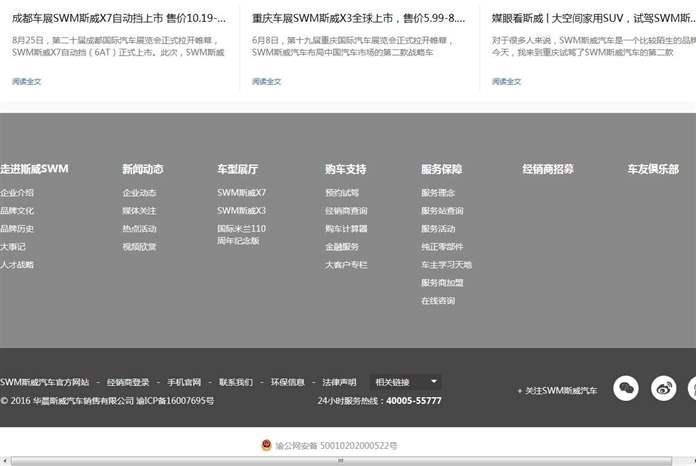Click the horizontal scrollbar left arrow
Image resolution: width=696 pixels, height=466 pixels.
pyautogui.click(x=5, y=461)
